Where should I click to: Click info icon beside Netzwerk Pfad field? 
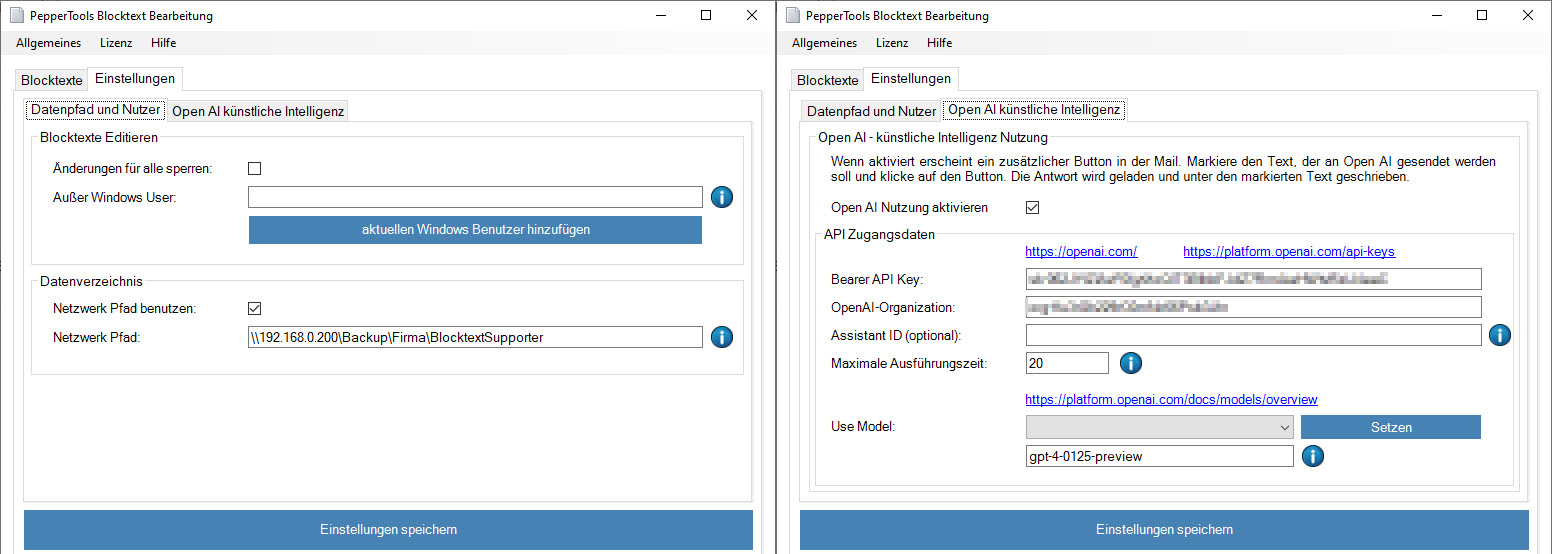722,337
